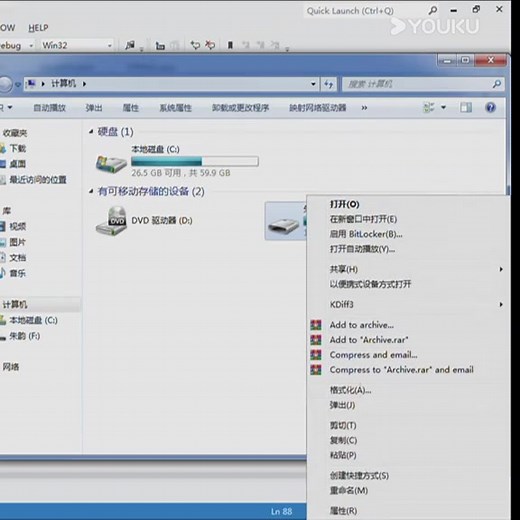Collapse the 硬盘 (1) group
This screenshot has width=520, height=520.
click(x=91, y=132)
